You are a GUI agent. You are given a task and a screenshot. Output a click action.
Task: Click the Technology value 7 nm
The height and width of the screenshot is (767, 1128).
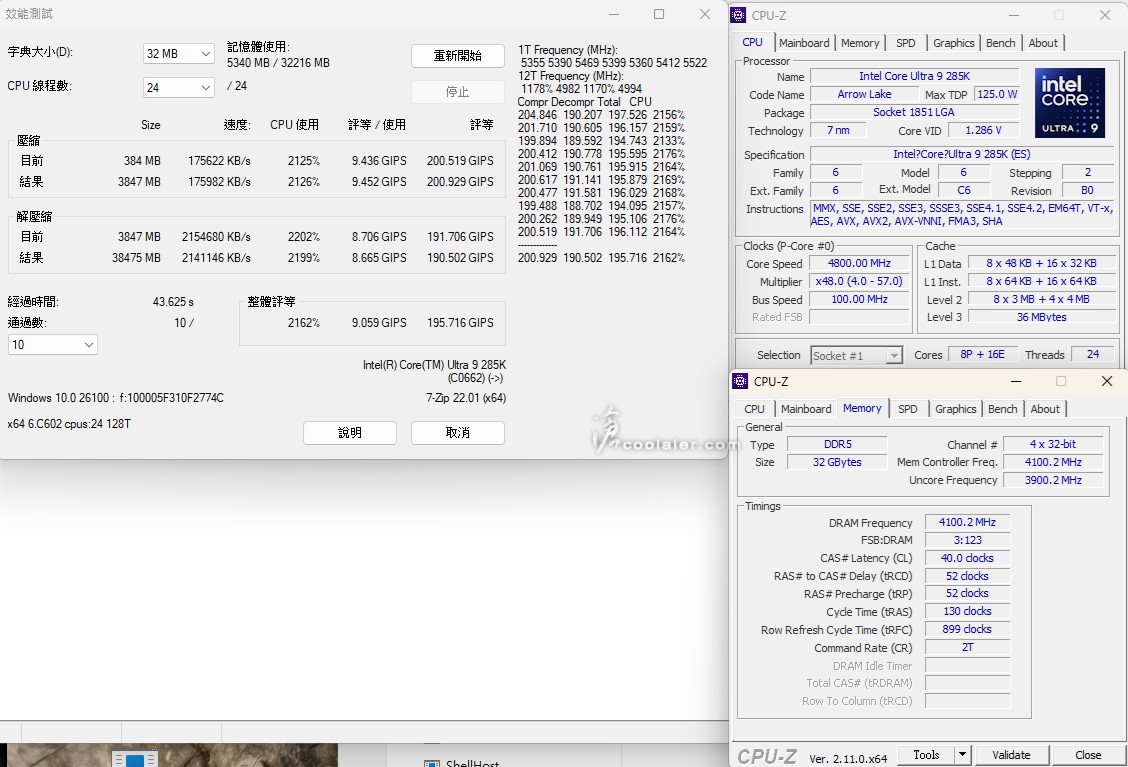[838, 130]
